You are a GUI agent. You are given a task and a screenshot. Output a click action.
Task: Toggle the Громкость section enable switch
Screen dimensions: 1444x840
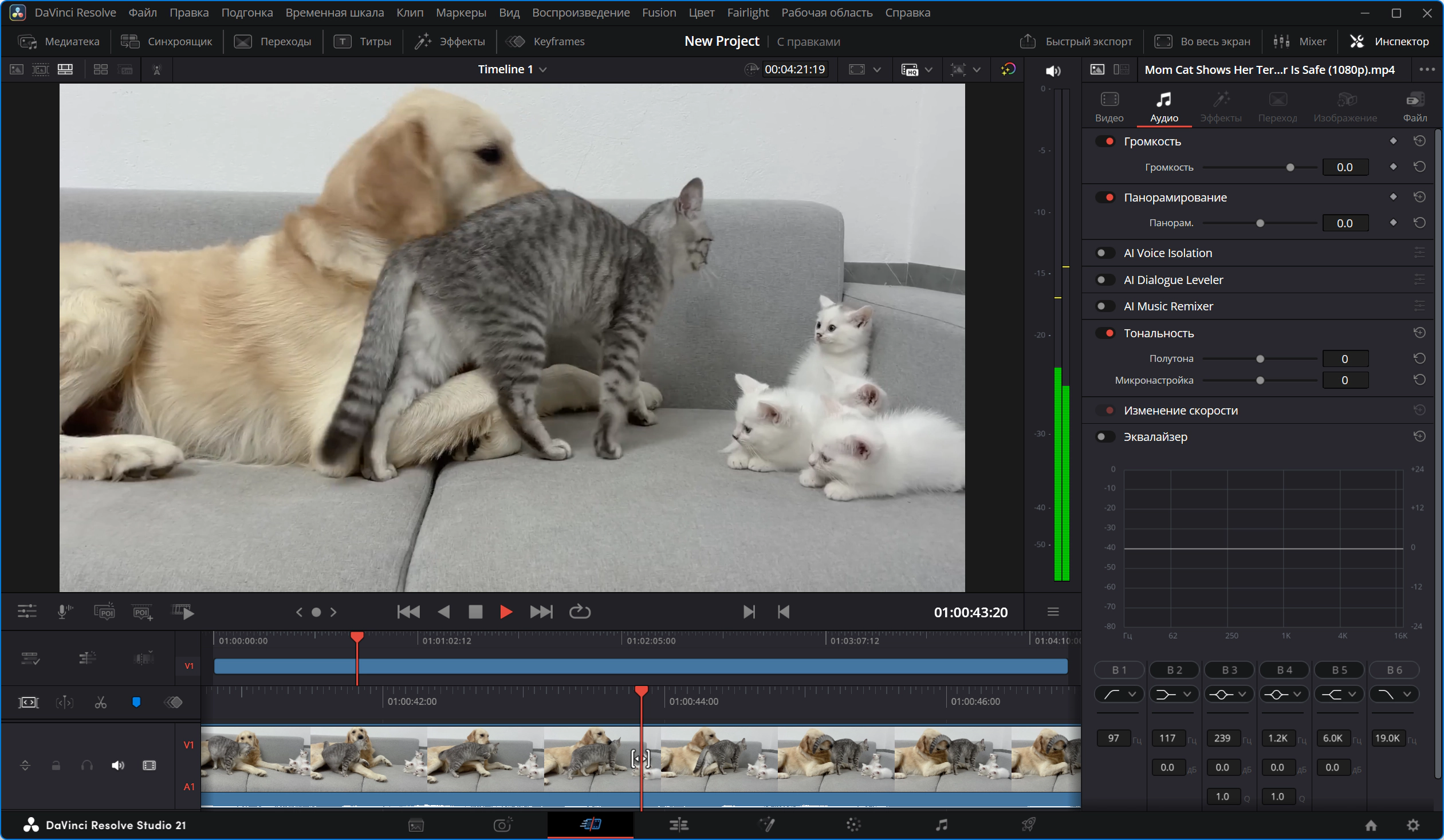click(1105, 141)
